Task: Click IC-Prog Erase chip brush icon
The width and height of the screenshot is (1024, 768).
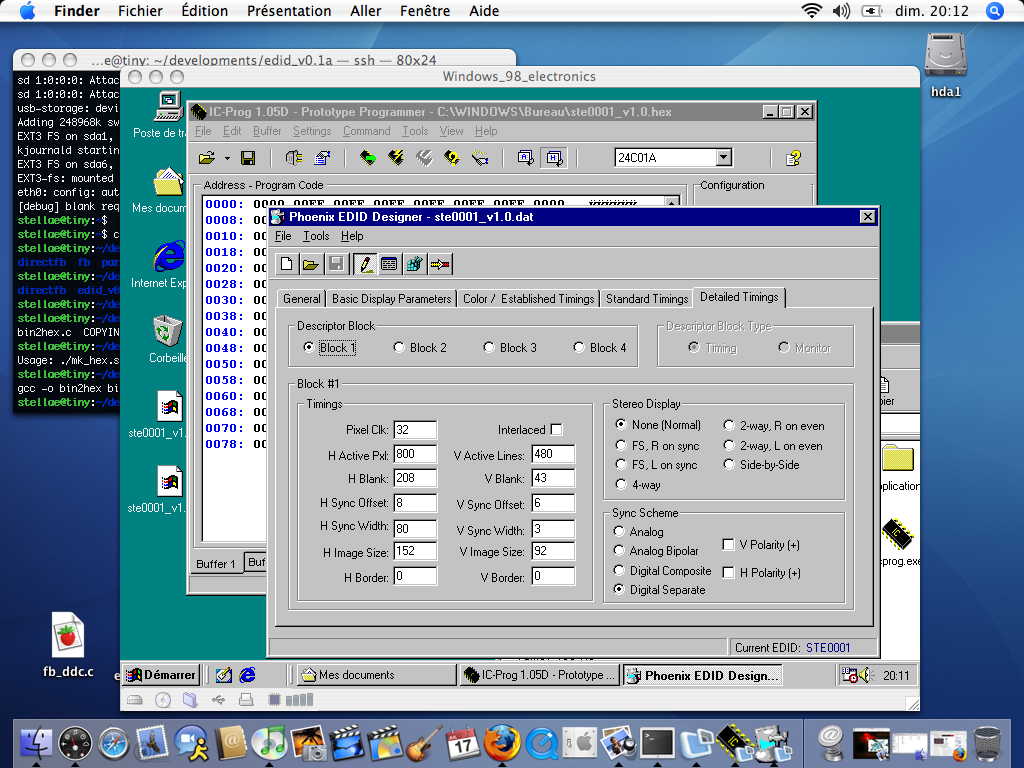Action: click(x=481, y=158)
